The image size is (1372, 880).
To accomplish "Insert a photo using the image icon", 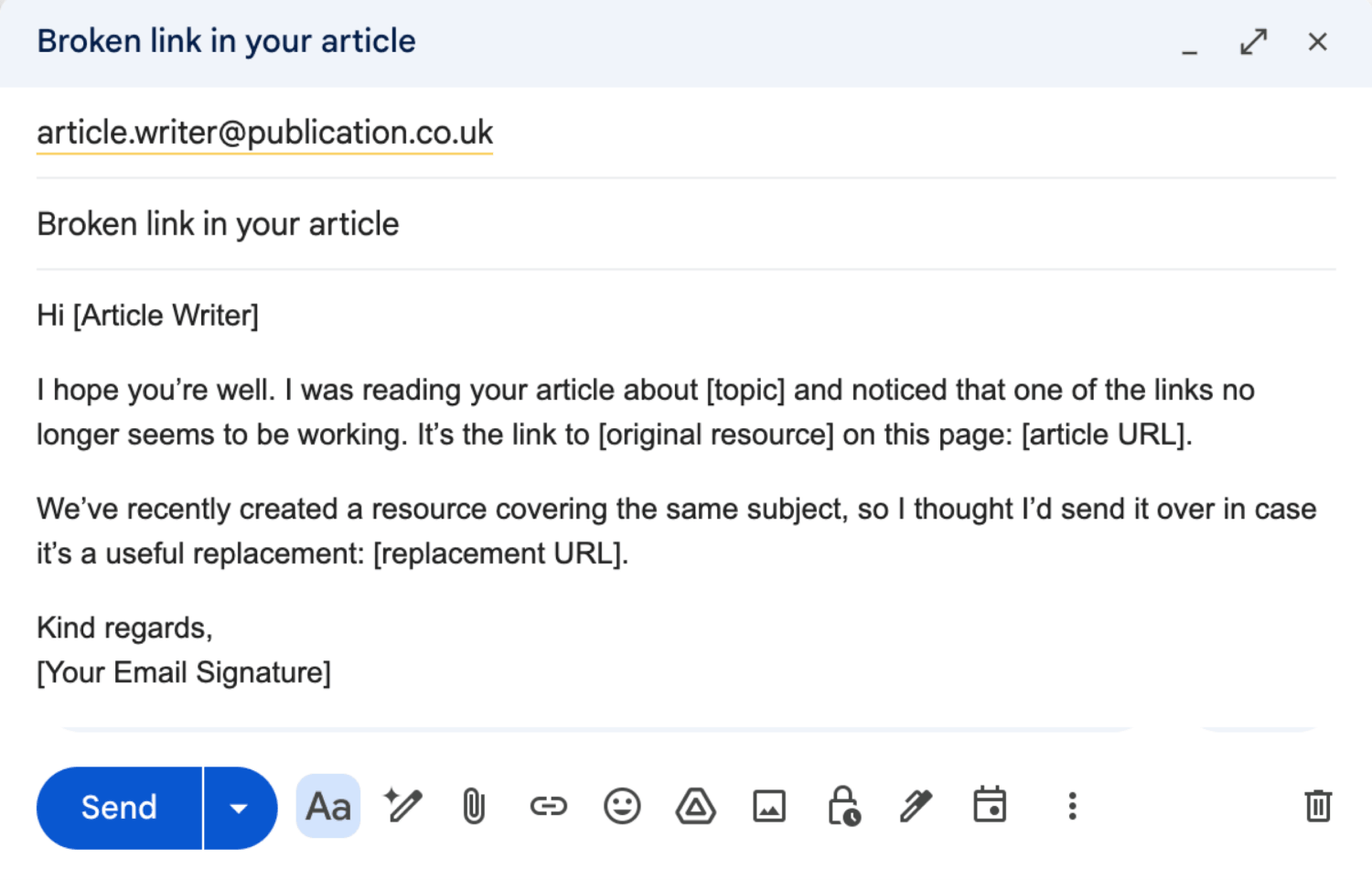I will click(769, 807).
